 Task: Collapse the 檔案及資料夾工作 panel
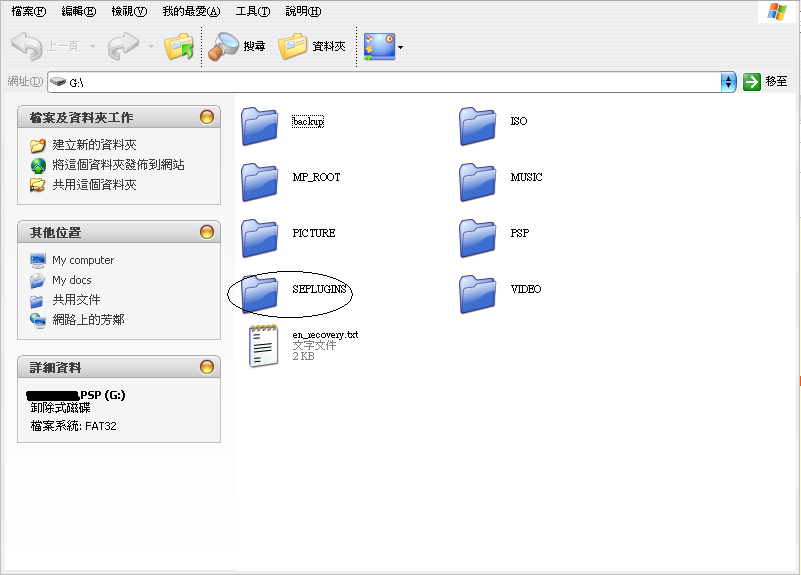[x=207, y=117]
